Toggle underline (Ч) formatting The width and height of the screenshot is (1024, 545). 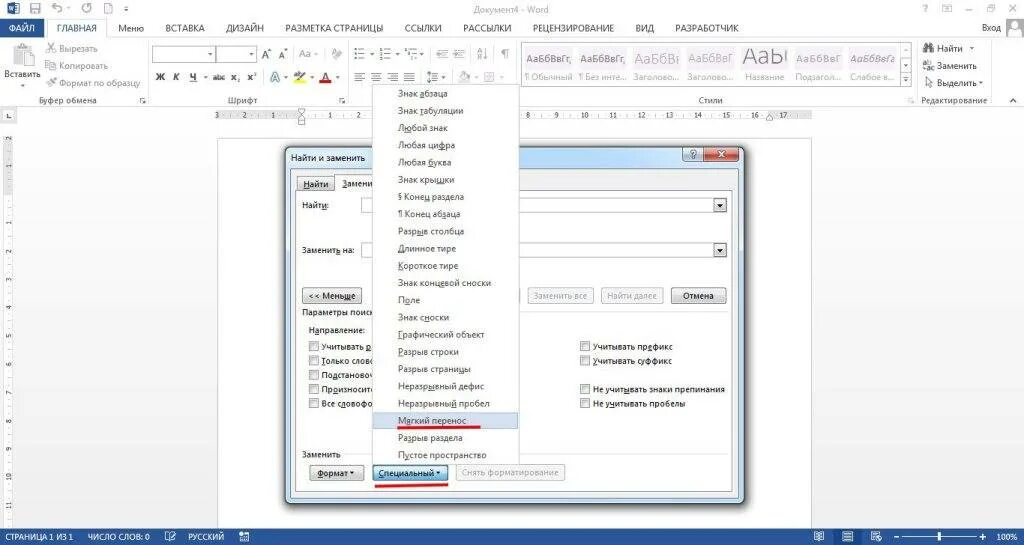[193, 77]
